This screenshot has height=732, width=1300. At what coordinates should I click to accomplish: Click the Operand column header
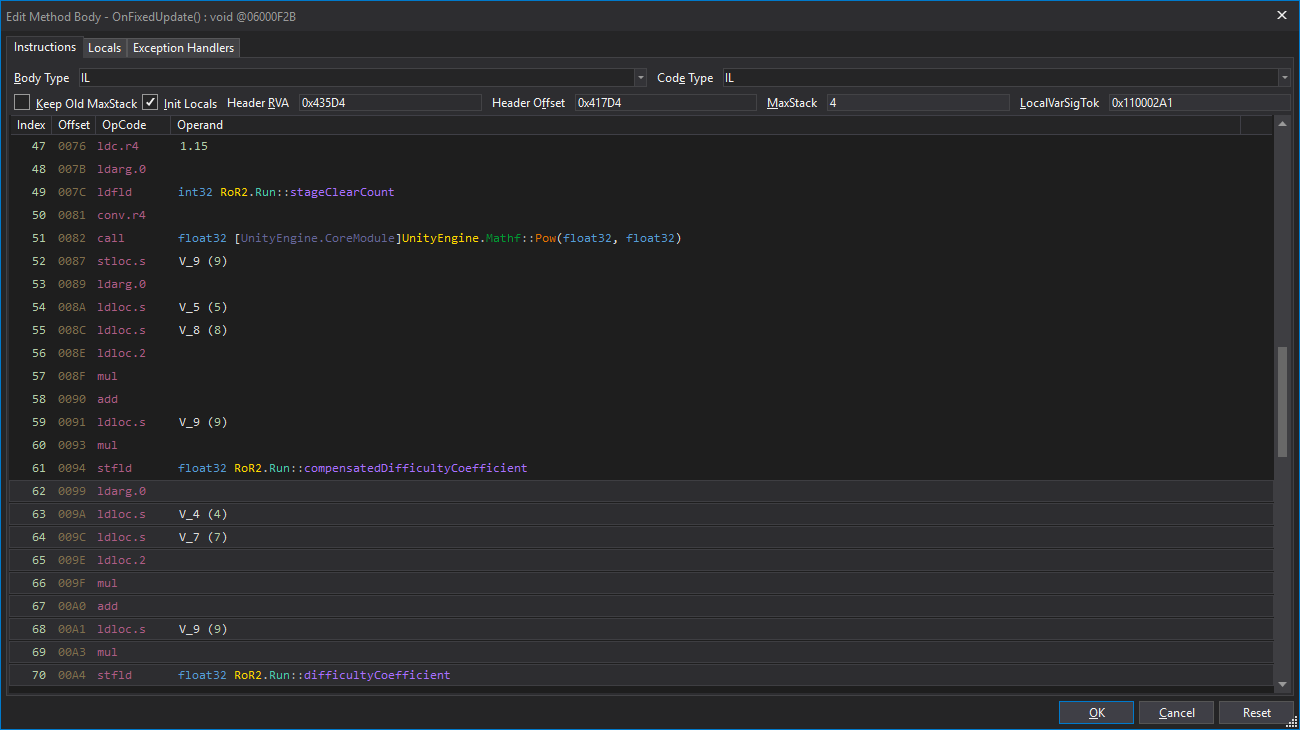pyautogui.click(x=705, y=125)
